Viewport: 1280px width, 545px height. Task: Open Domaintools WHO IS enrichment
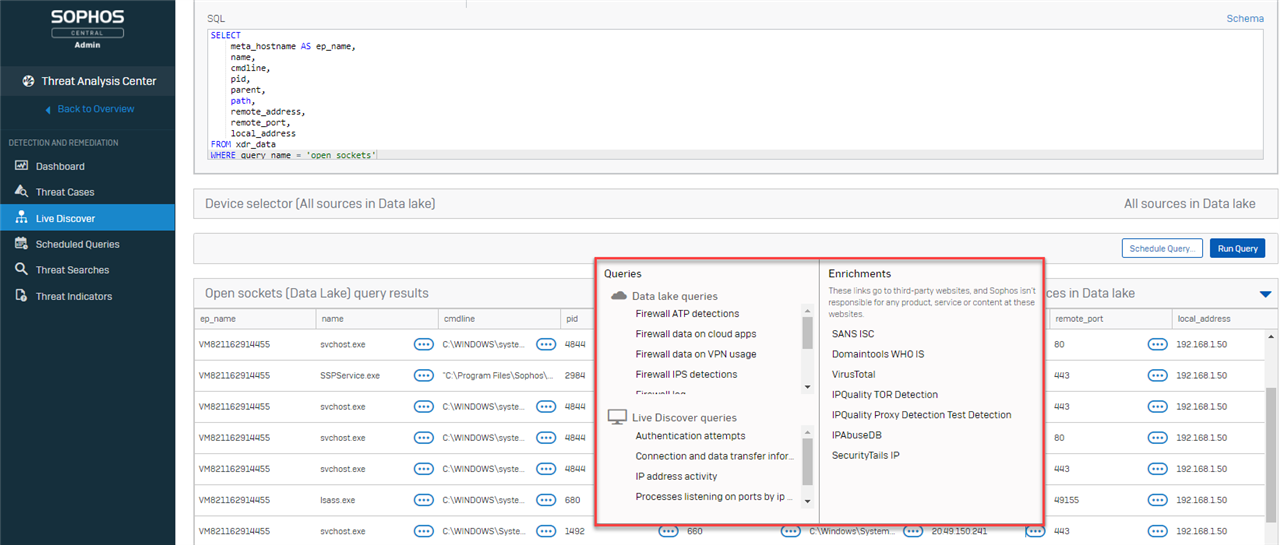pos(878,354)
